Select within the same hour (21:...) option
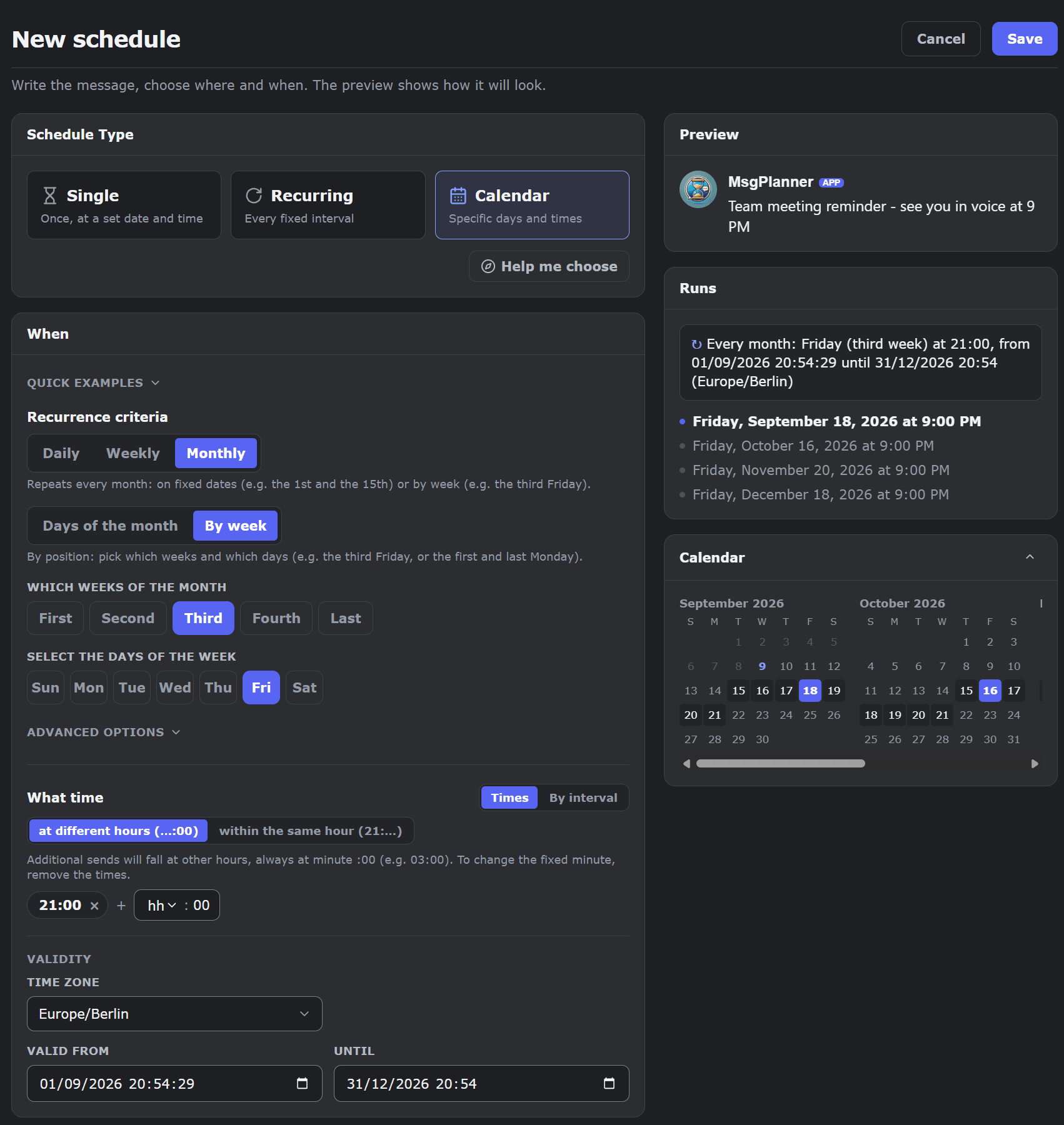 coord(311,831)
